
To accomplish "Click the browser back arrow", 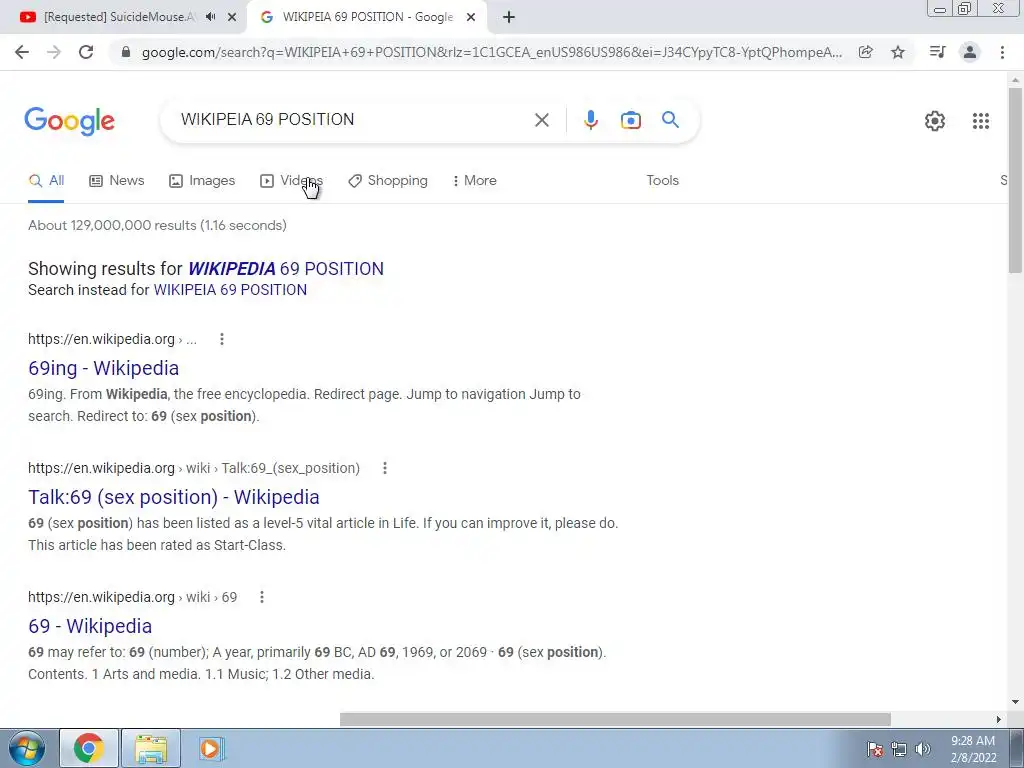I will tap(22, 52).
